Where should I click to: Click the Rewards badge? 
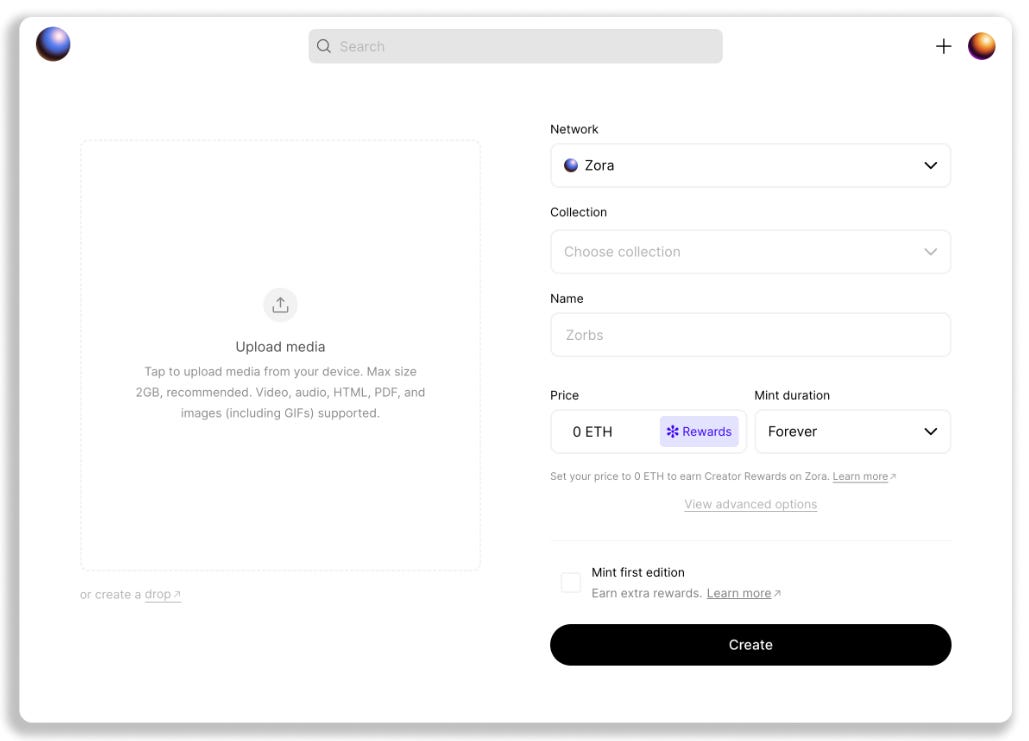click(699, 431)
